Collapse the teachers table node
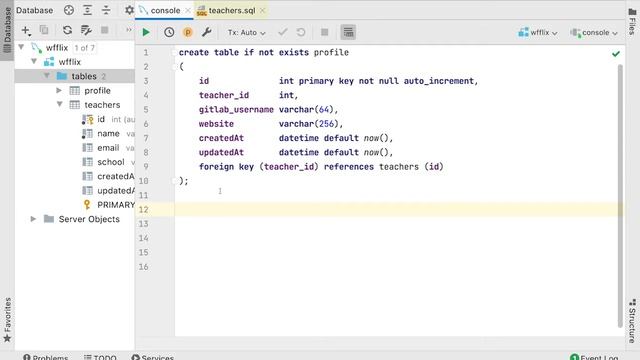Viewport: 640px width, 360px height. pos(60,104)
